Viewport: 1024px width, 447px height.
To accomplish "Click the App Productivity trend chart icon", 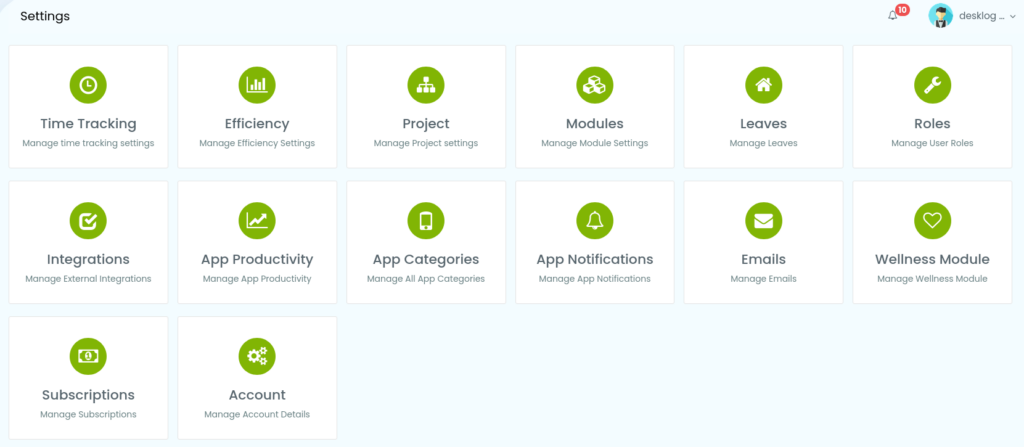I will (x=257, y=221).
